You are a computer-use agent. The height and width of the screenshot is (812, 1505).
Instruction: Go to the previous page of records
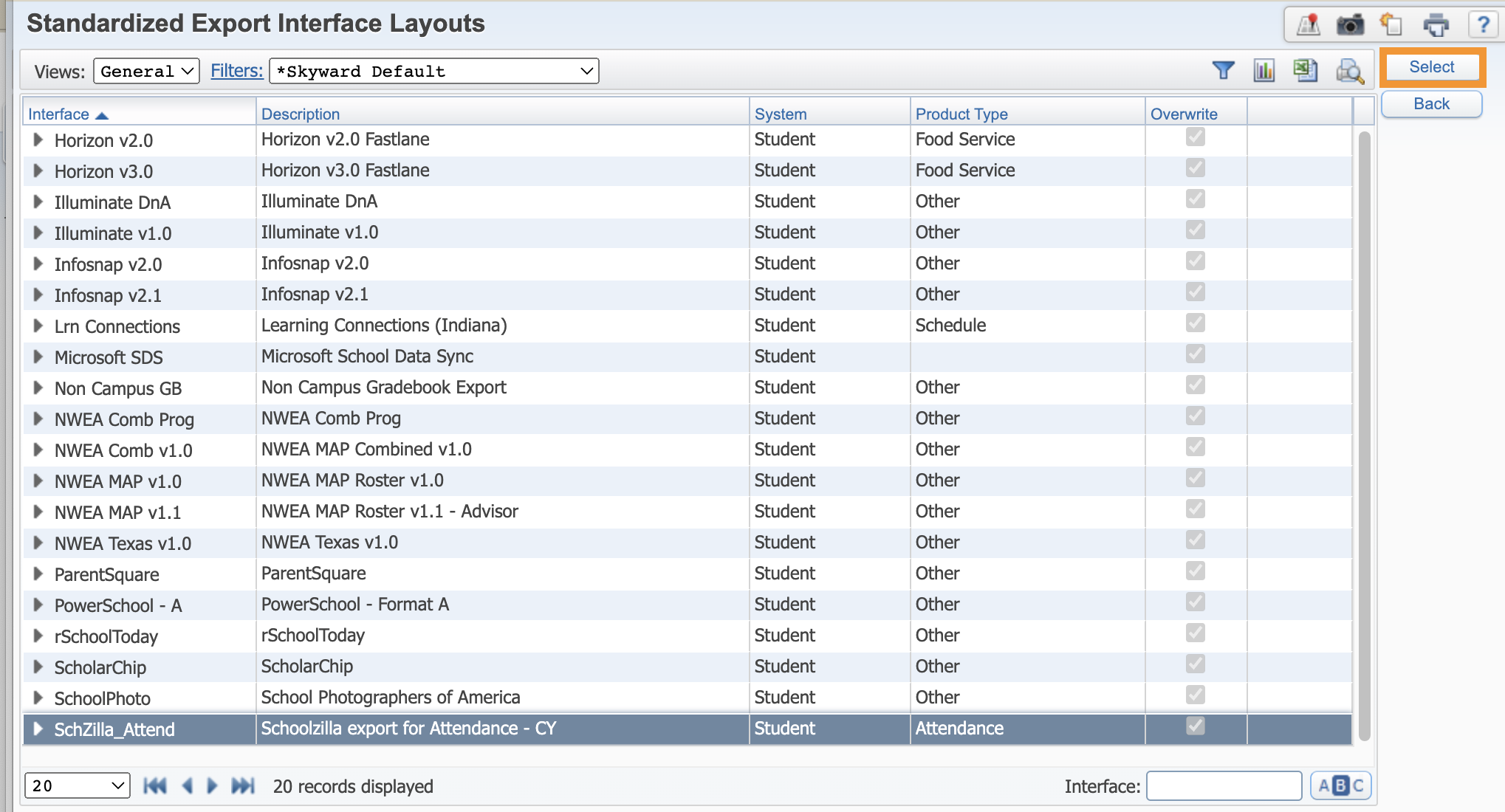(x=188, y=786)
